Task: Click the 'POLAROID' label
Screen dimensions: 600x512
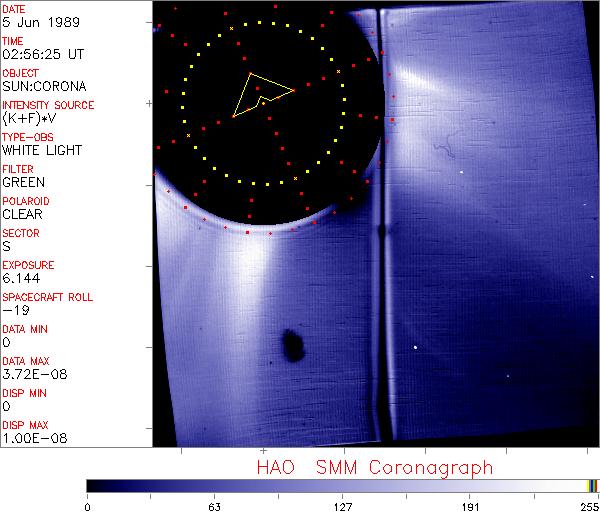Action: click(x=26, y=201)
